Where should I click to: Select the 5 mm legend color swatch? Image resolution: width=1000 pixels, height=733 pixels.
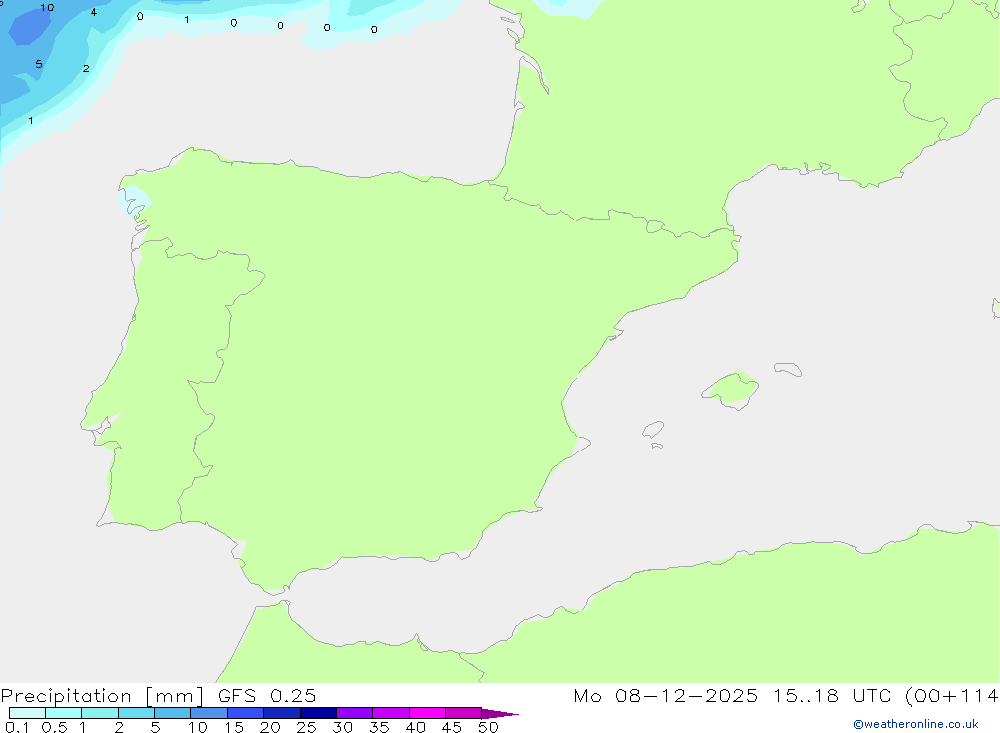[172, 713]
